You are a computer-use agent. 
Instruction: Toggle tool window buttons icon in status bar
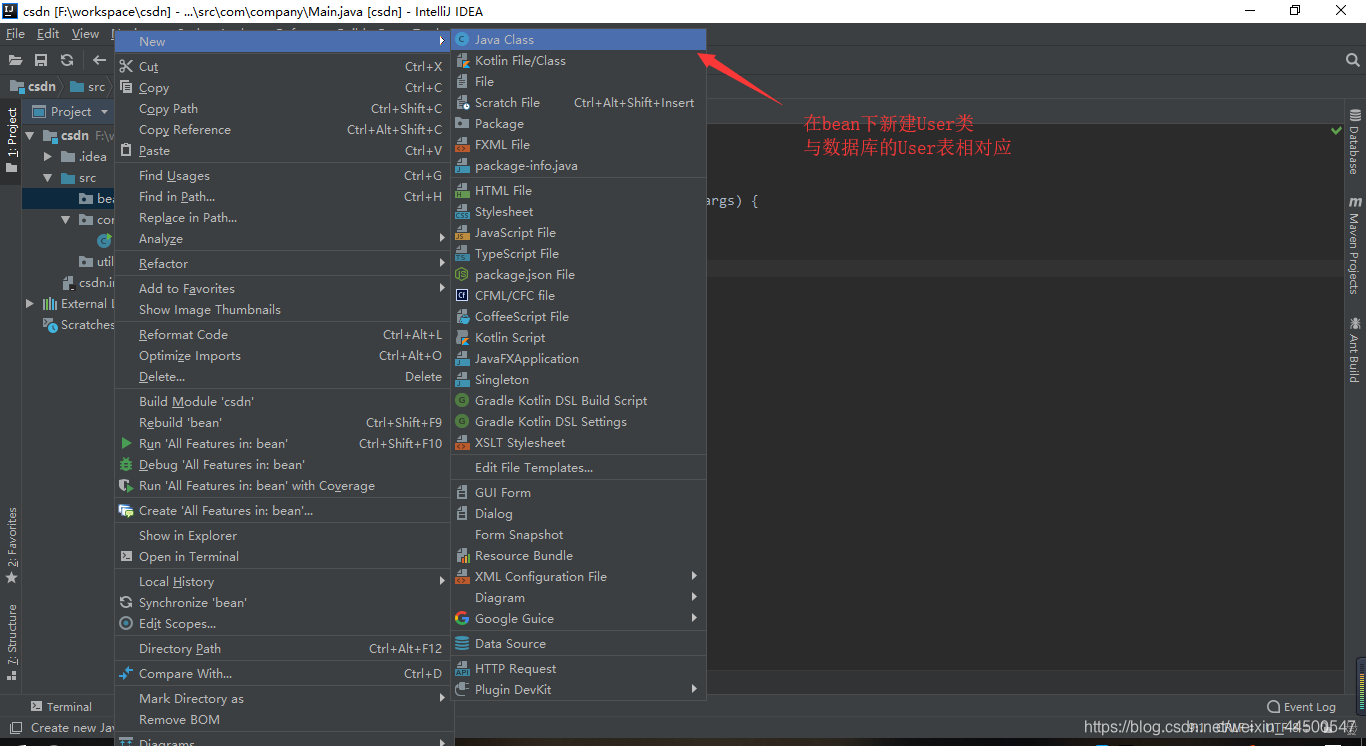pos(14,727)
